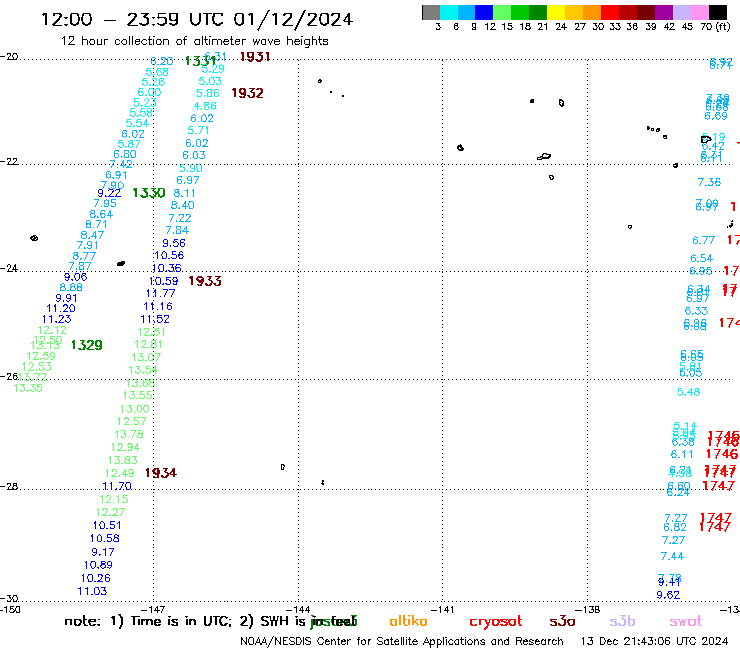The image size is (740, 650).
Task: Click the '13 Dec 21:43:06 UTC 2024' timestamp
Action: [654, 642]
